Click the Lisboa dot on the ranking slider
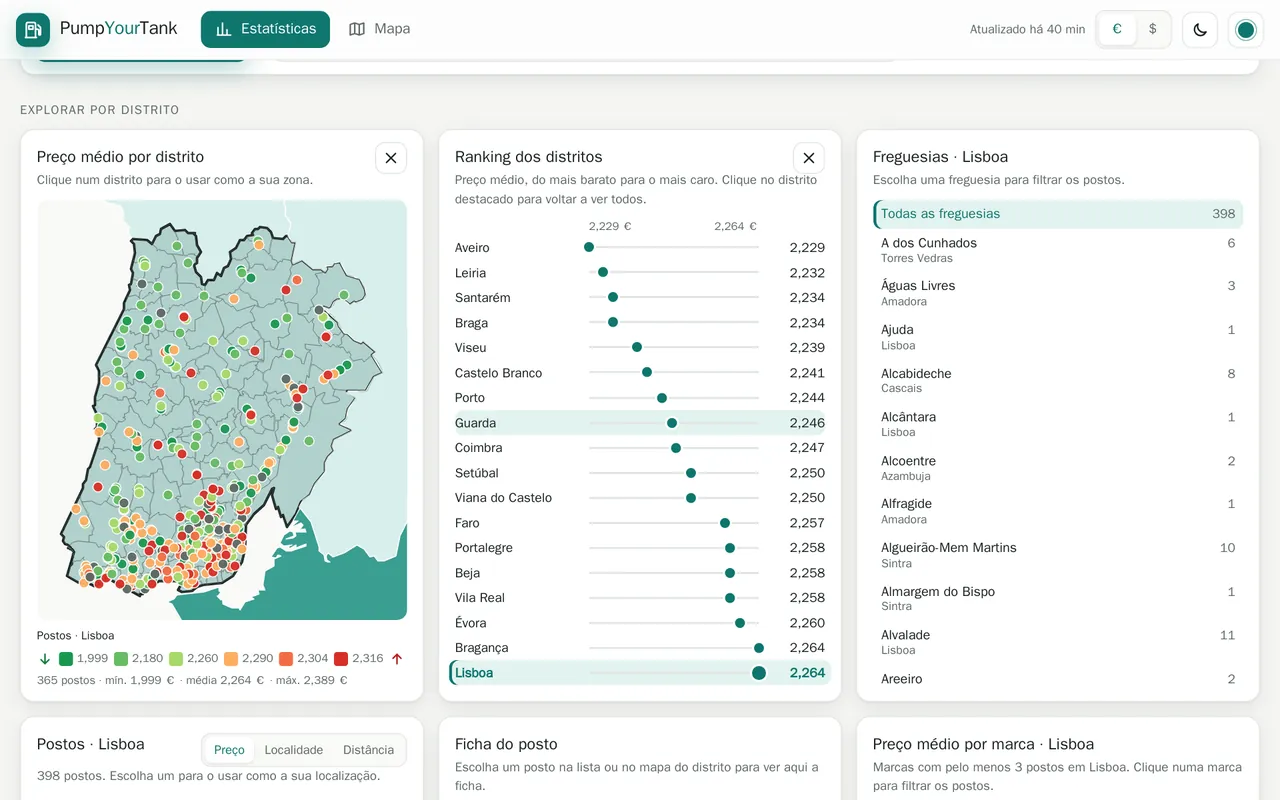 pos(759,673)
